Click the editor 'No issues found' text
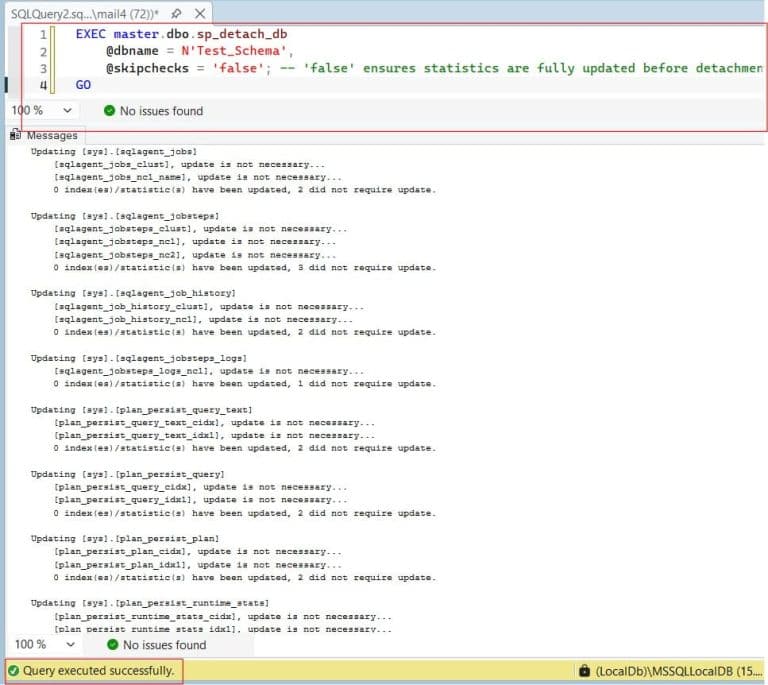 click(161, 111)
